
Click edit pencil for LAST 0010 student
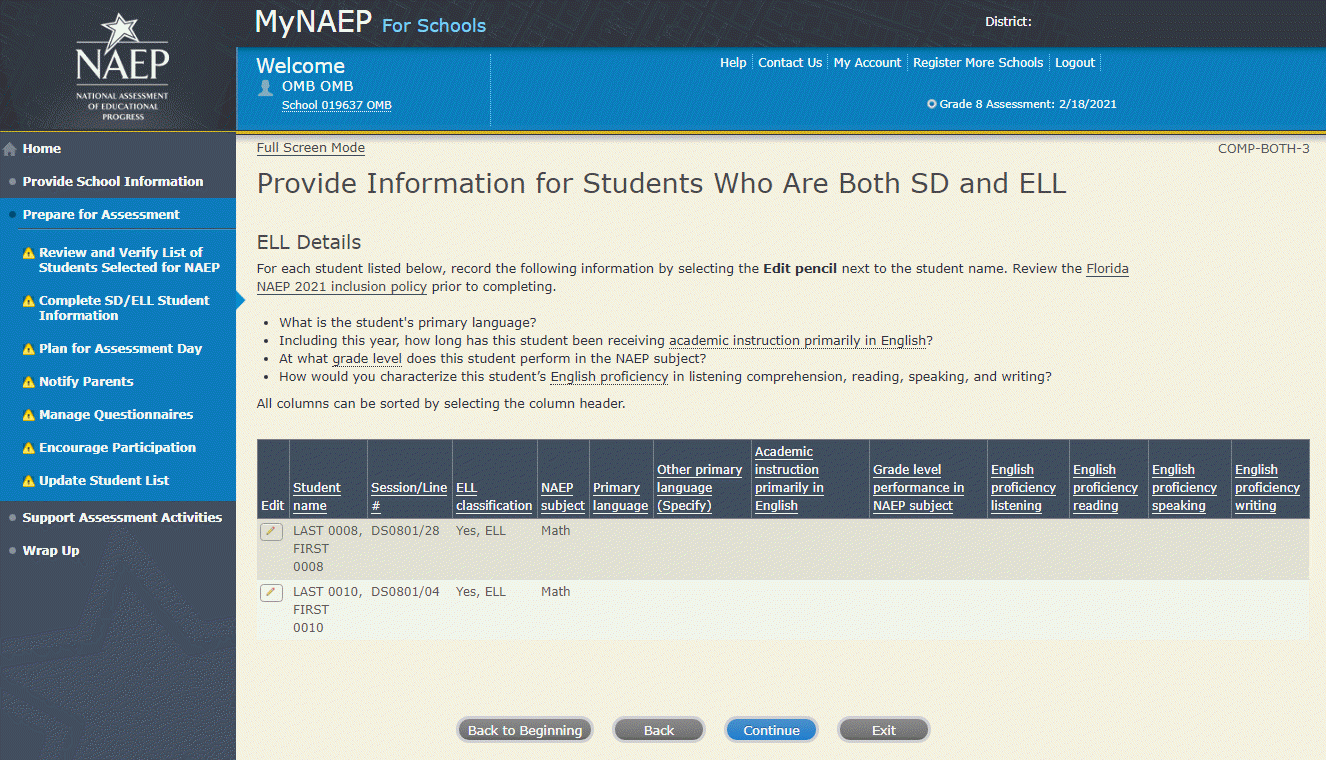tap(271, 593)
